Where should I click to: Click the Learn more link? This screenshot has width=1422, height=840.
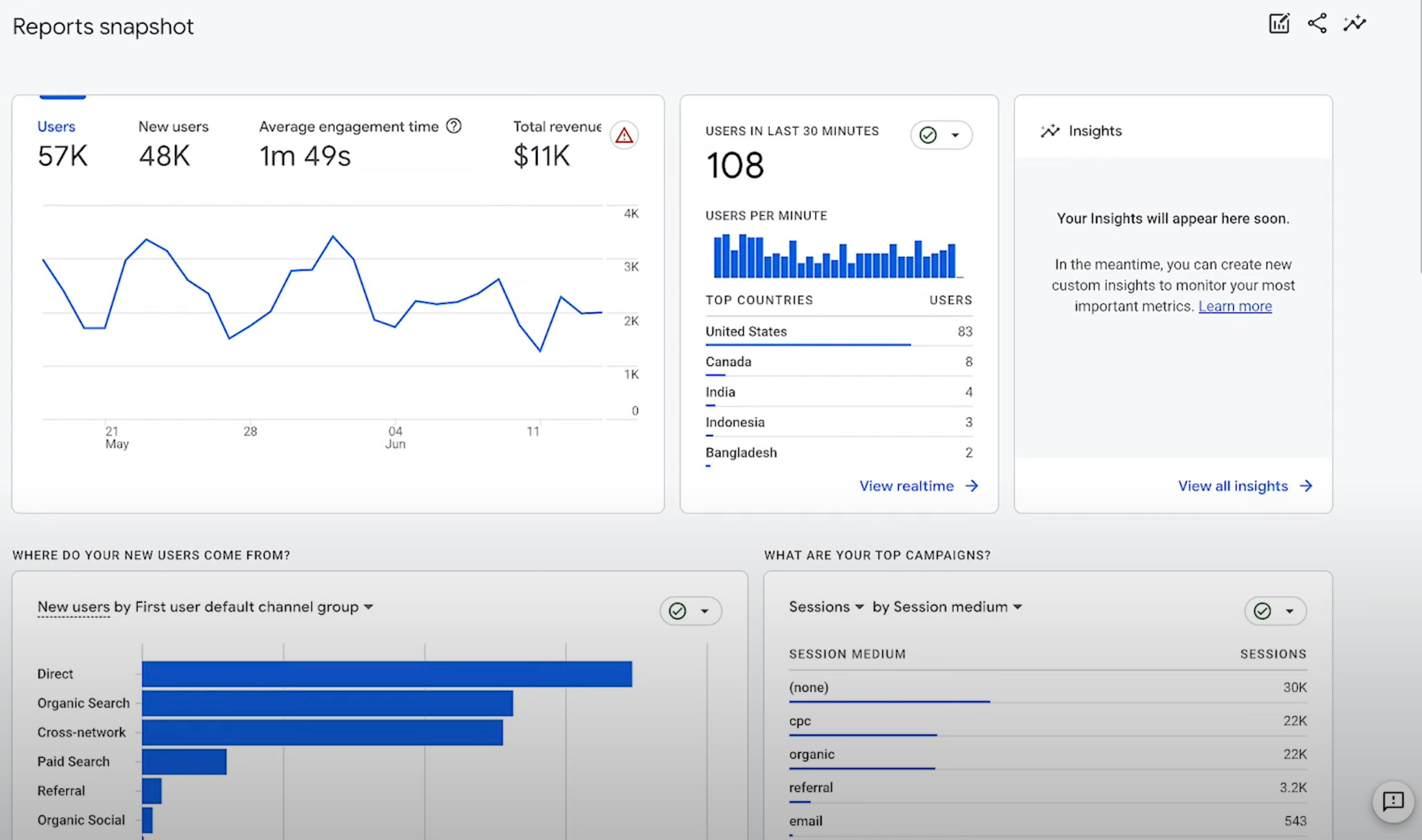tap(1235, 306)
